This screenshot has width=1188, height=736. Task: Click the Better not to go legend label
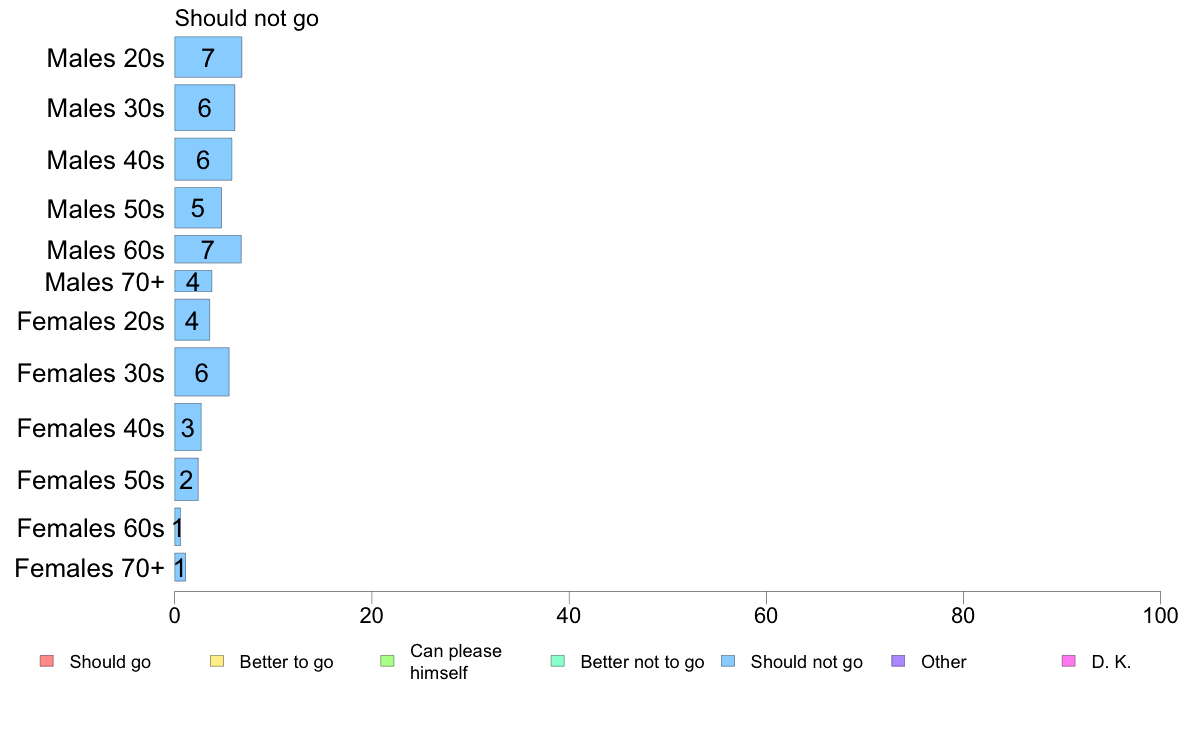coord(642,662)
